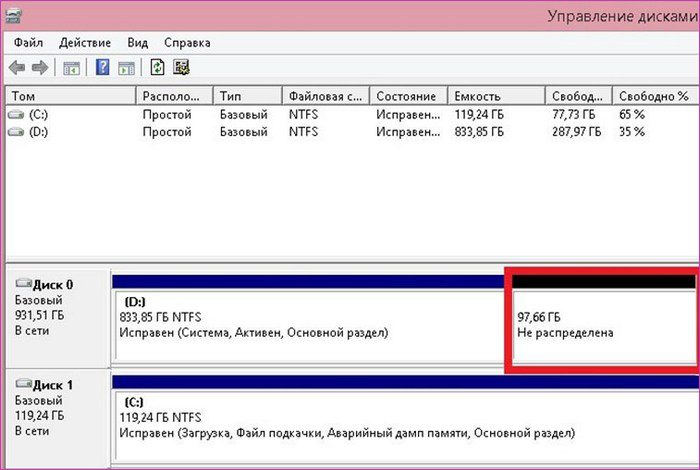
Task: Select the Диск 1 disk label
Action: [x=53, y=385]
